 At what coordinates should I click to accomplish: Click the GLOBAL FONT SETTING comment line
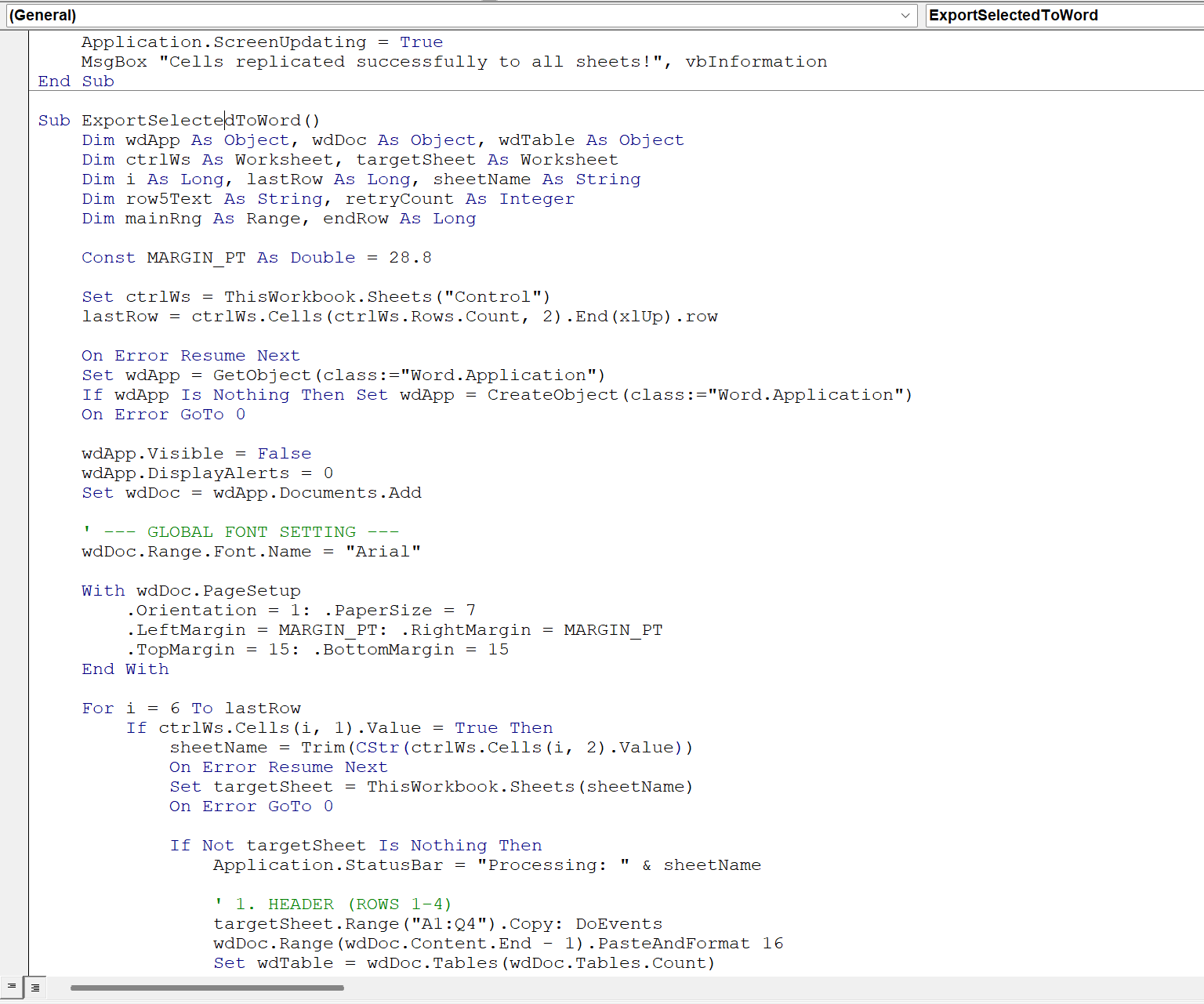click(241, 531)
